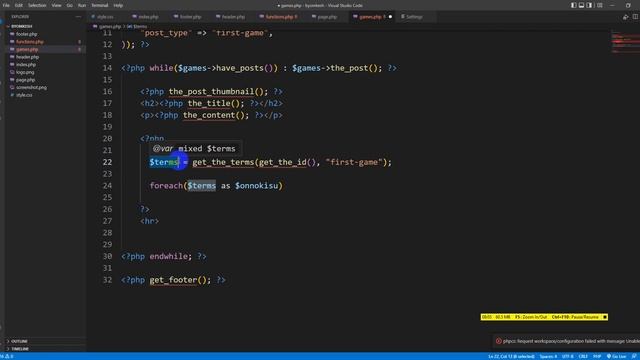
Task: Click errors and warnings count in status bar
Action: (7, 356)
